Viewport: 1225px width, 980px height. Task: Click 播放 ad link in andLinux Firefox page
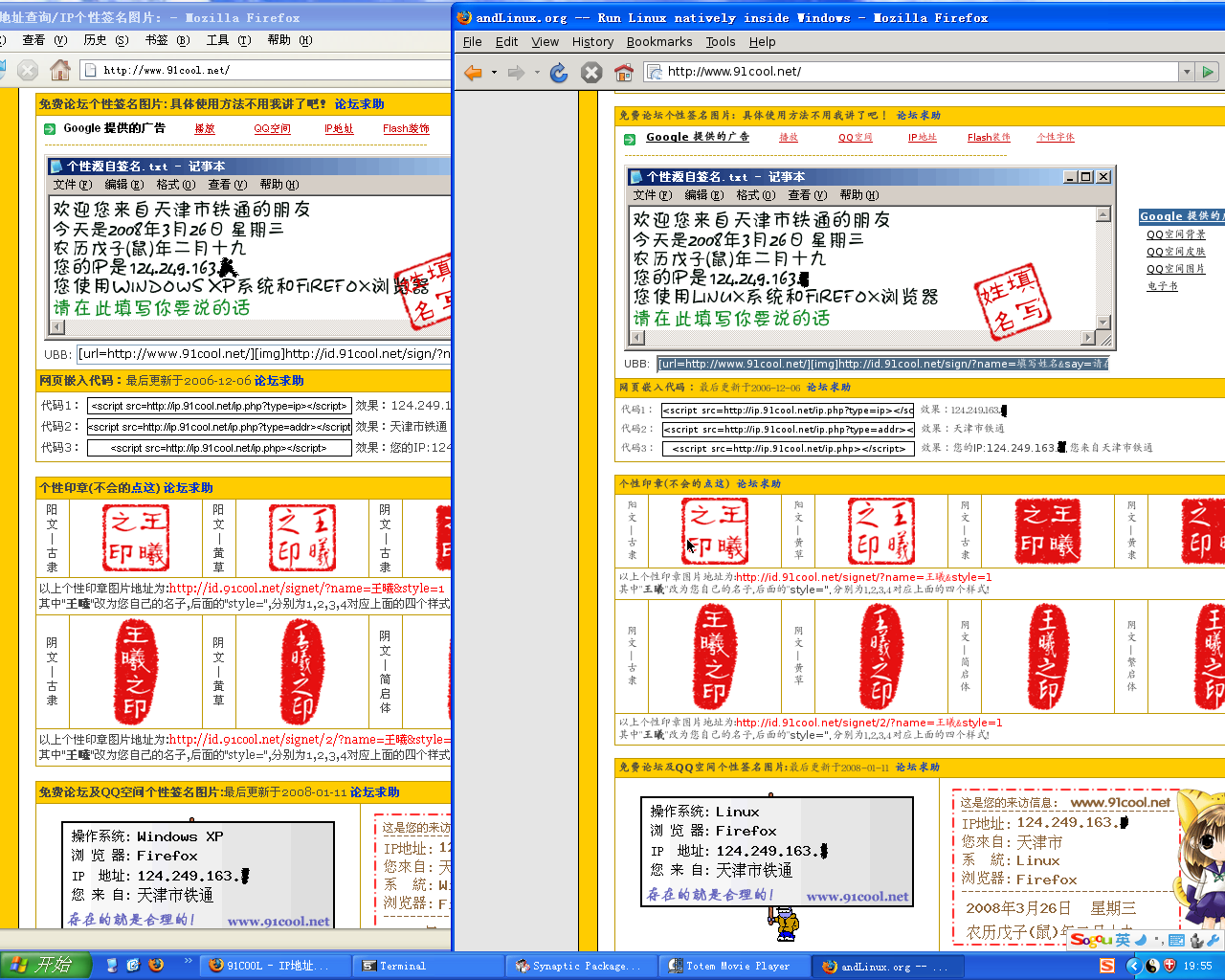[x=789, y=137]
